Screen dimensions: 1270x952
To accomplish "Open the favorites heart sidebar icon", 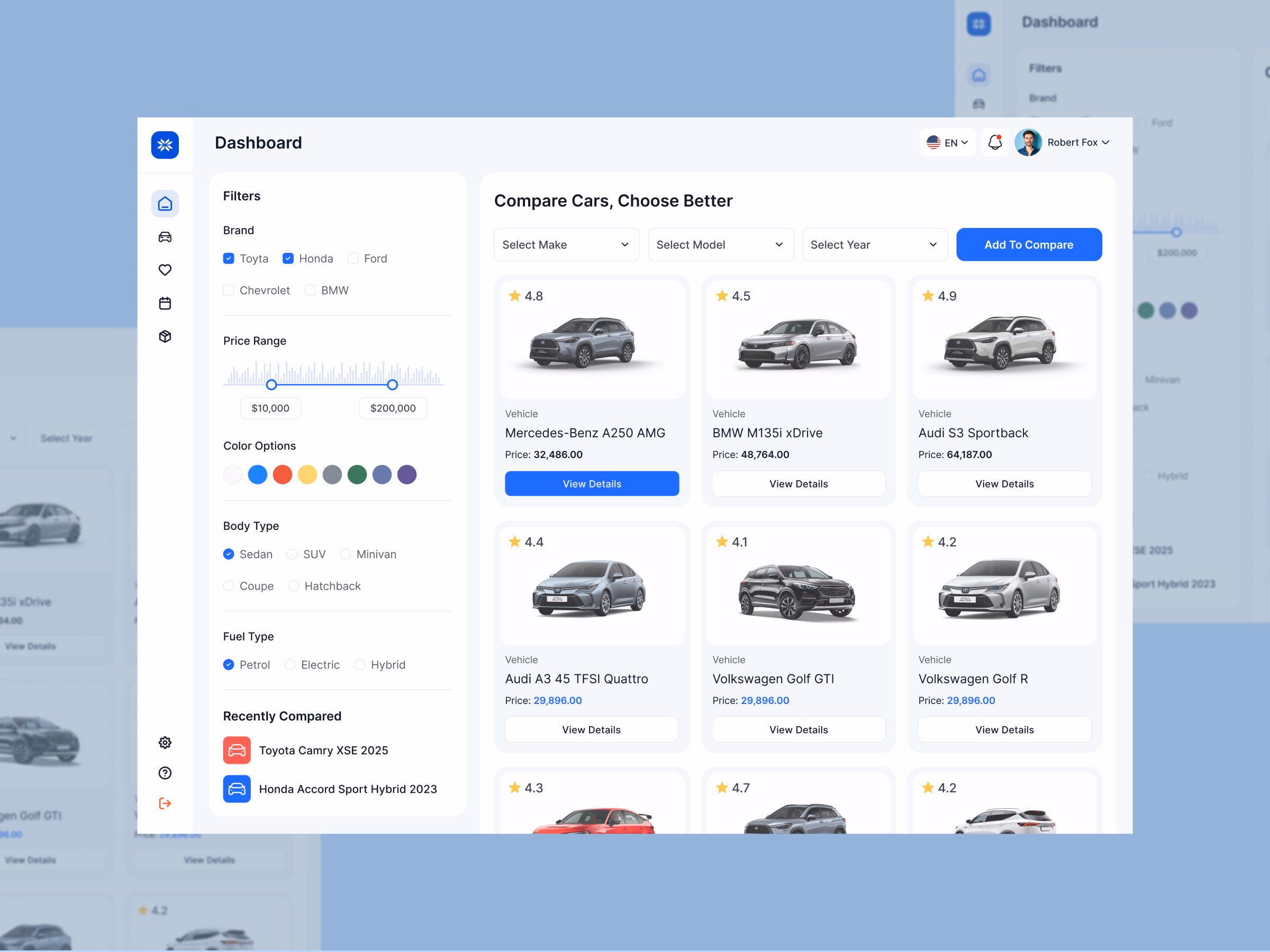I will 165,270.
